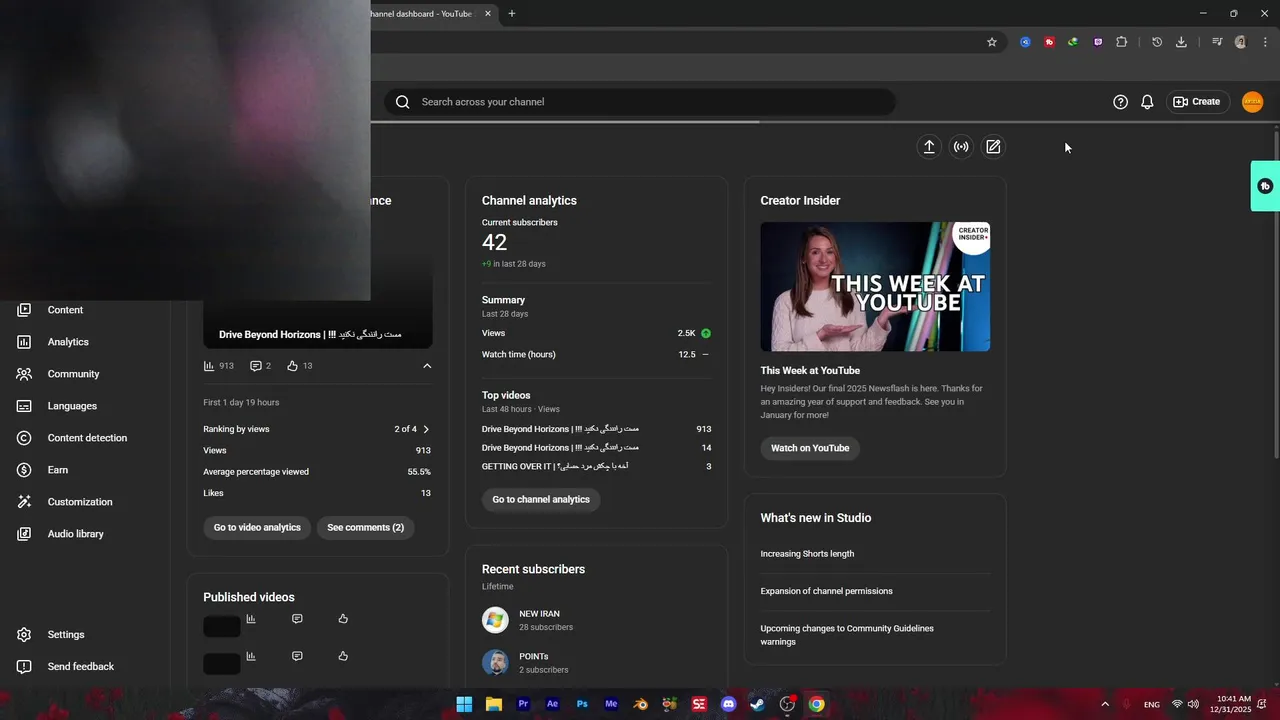Viewport: 1280px width, 720px height.
Task: Click the likes thumb icon showing 13
Action: (x=293, y=366)
